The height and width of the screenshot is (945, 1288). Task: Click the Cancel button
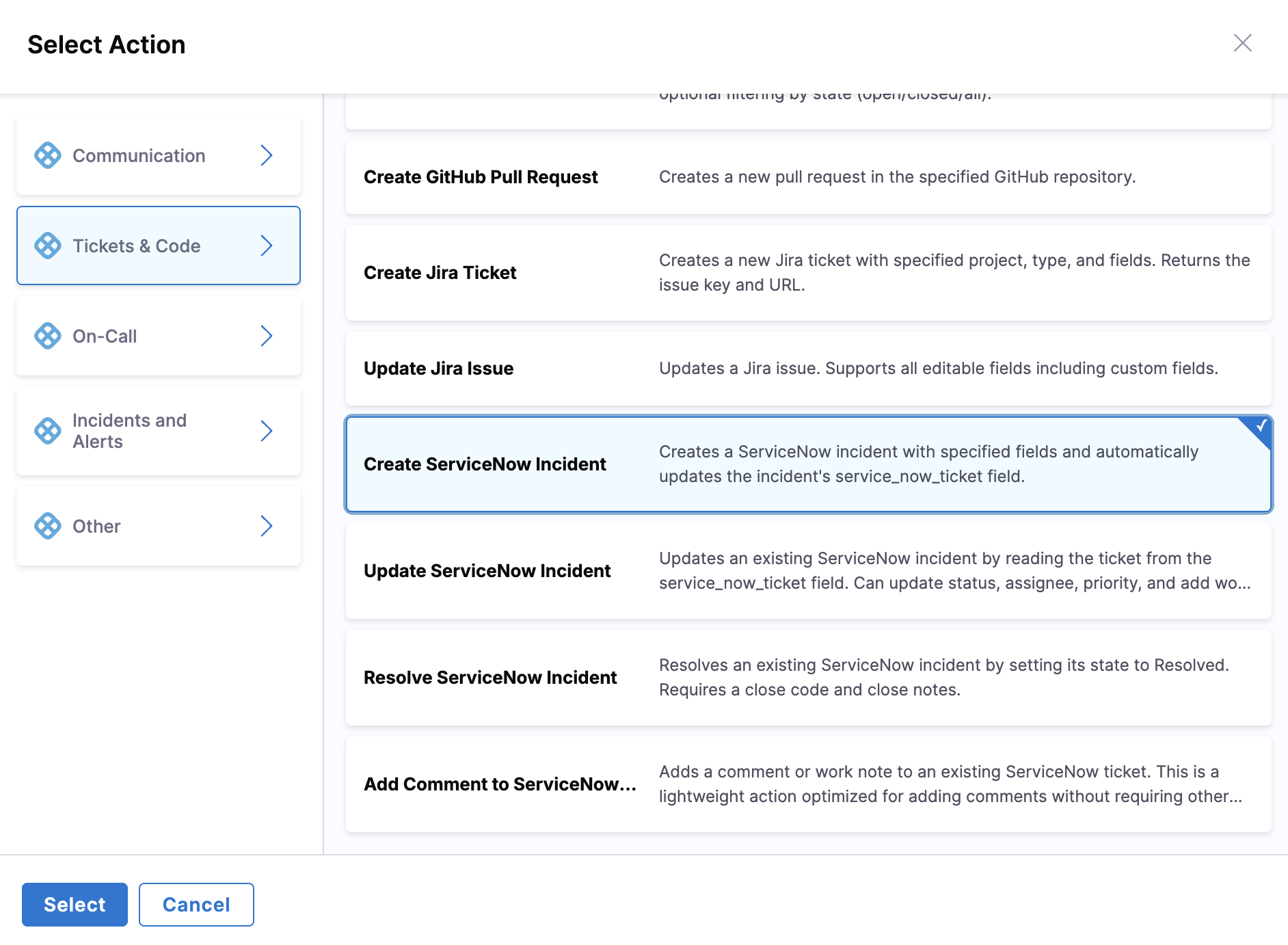point(196,905)
